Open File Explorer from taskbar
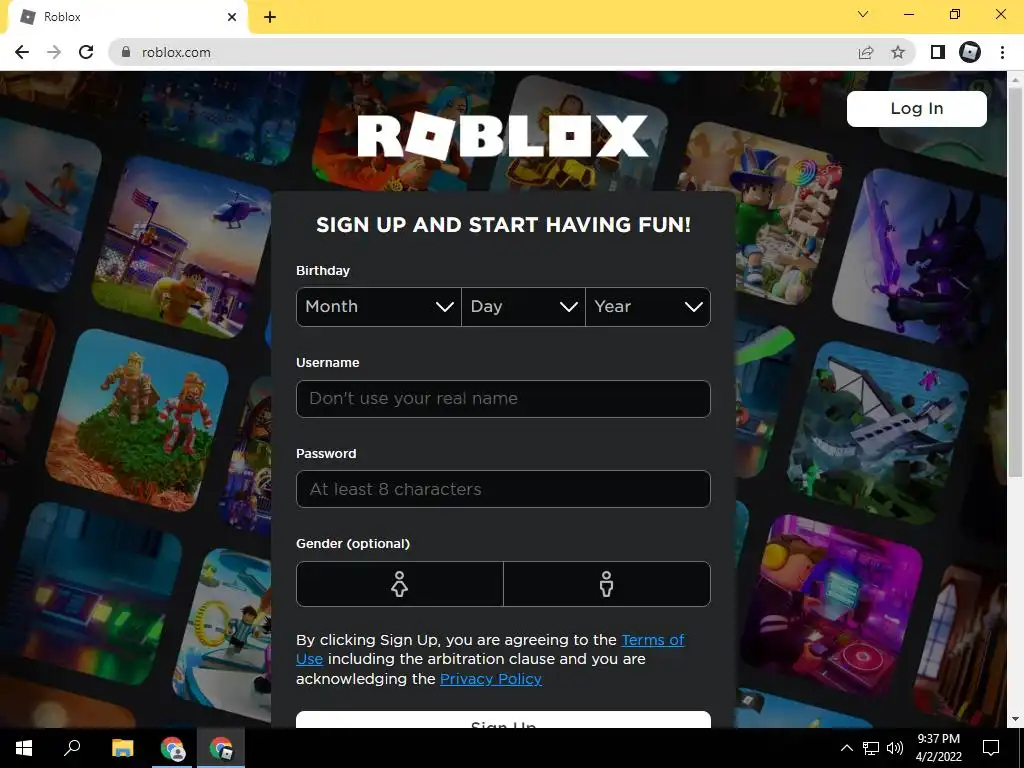Viewport: 1024px width, 768px height. pos(122,748)
